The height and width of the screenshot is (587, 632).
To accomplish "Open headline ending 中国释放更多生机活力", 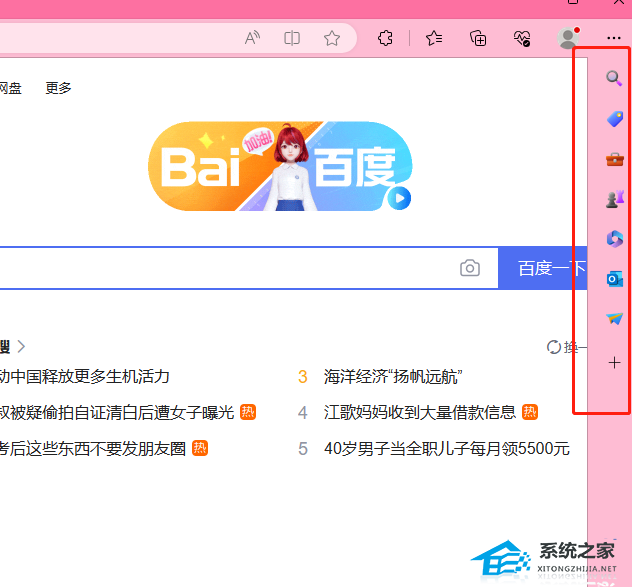I will click(x=85, y=377).
